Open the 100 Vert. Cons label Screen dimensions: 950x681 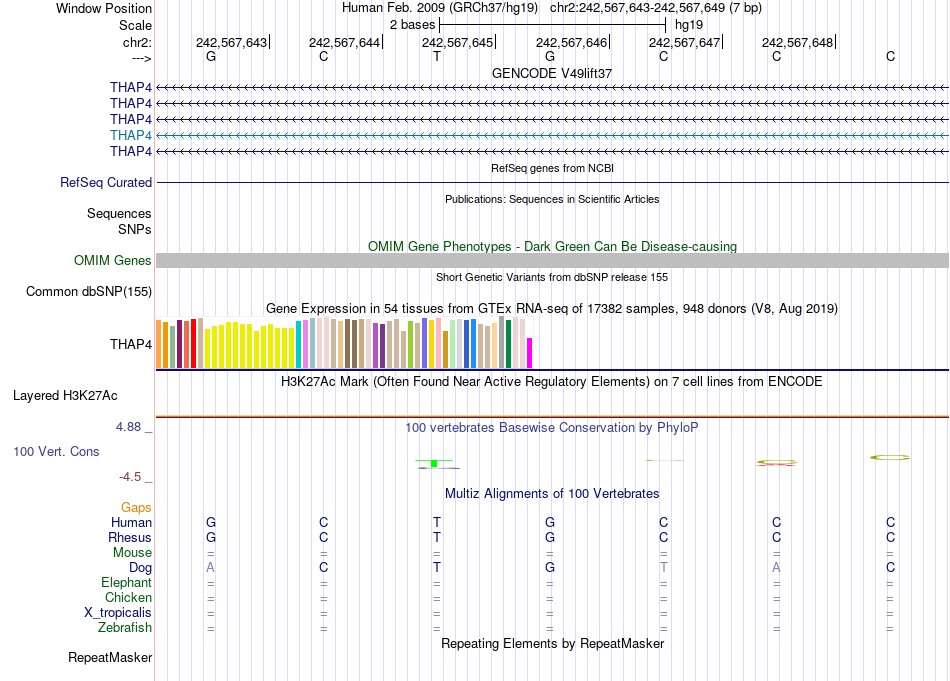coord(56,451)
